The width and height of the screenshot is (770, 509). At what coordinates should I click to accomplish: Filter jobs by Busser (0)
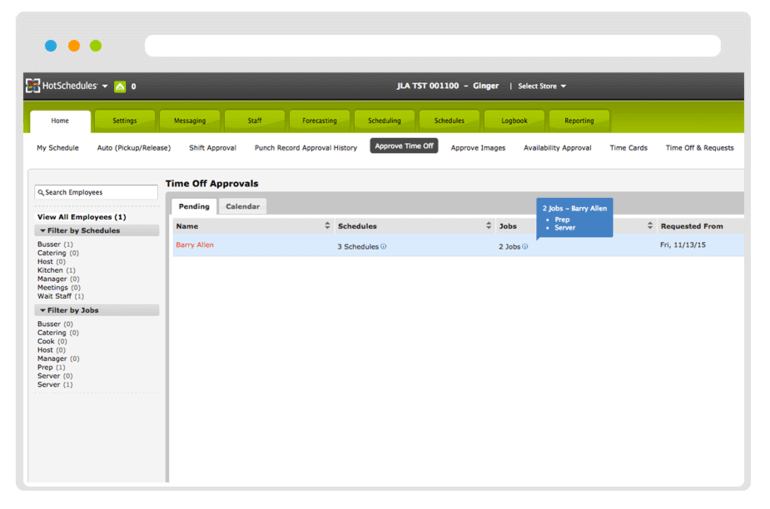[x=55, y=324]
